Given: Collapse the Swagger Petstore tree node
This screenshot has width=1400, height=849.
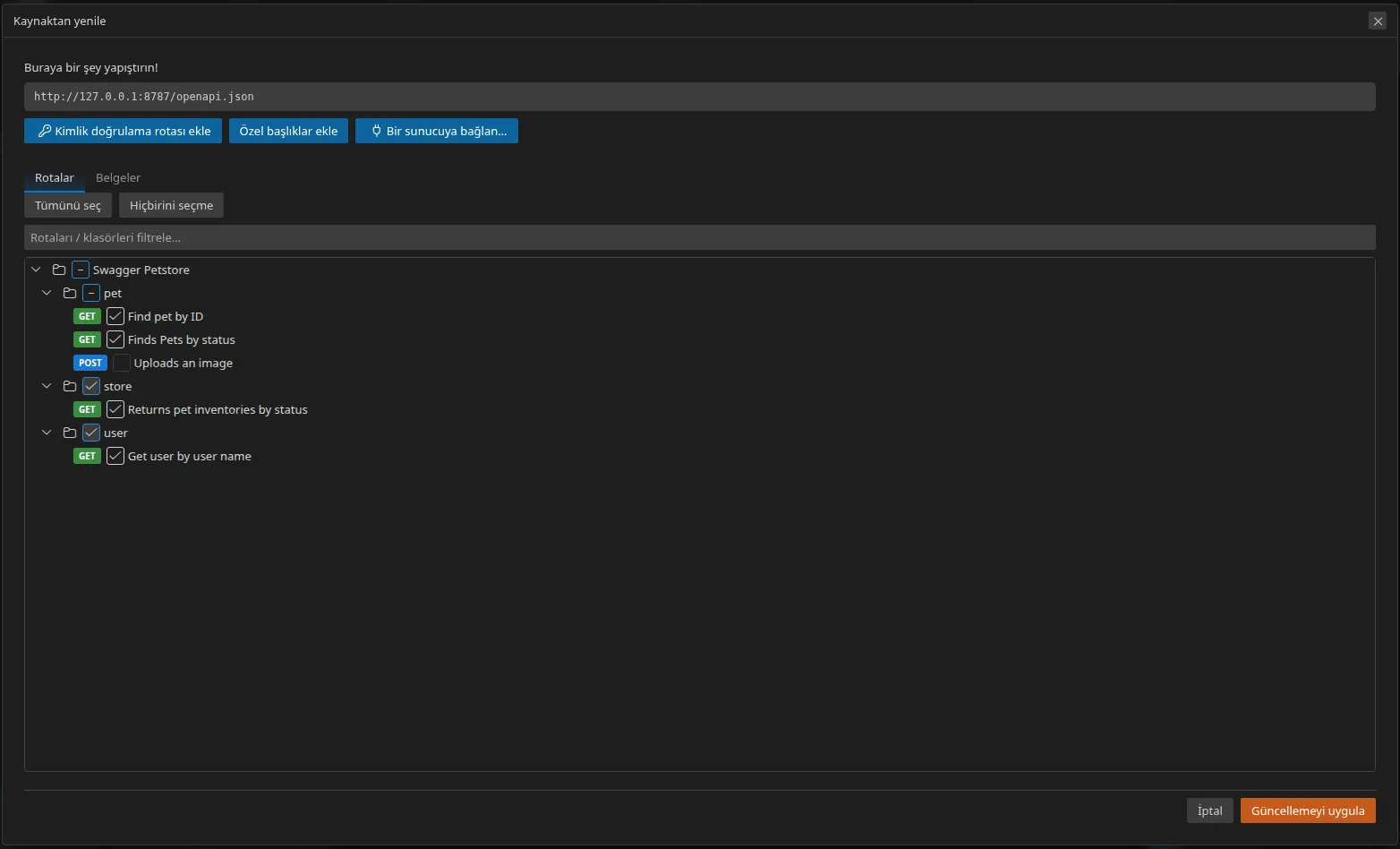Looking at the screenshot, I should pos(36,270).
